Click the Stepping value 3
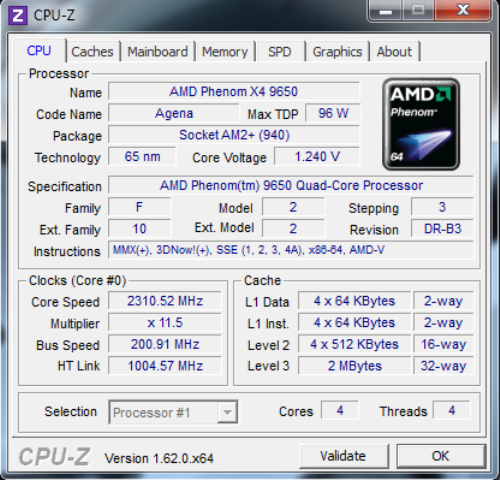The width and height of the screenshot is (500, 480). point(442,207)
